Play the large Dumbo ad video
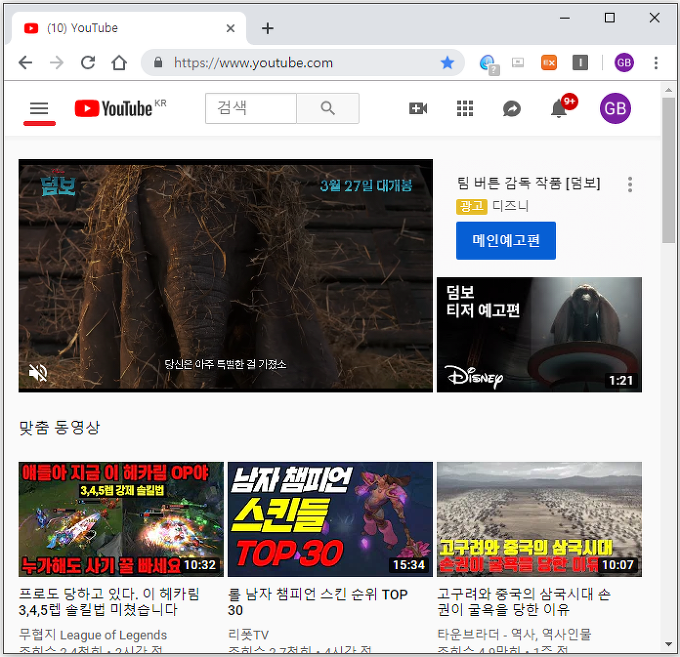Image resolution: width=680 pixels, height=657 pixels. [226, 276]
